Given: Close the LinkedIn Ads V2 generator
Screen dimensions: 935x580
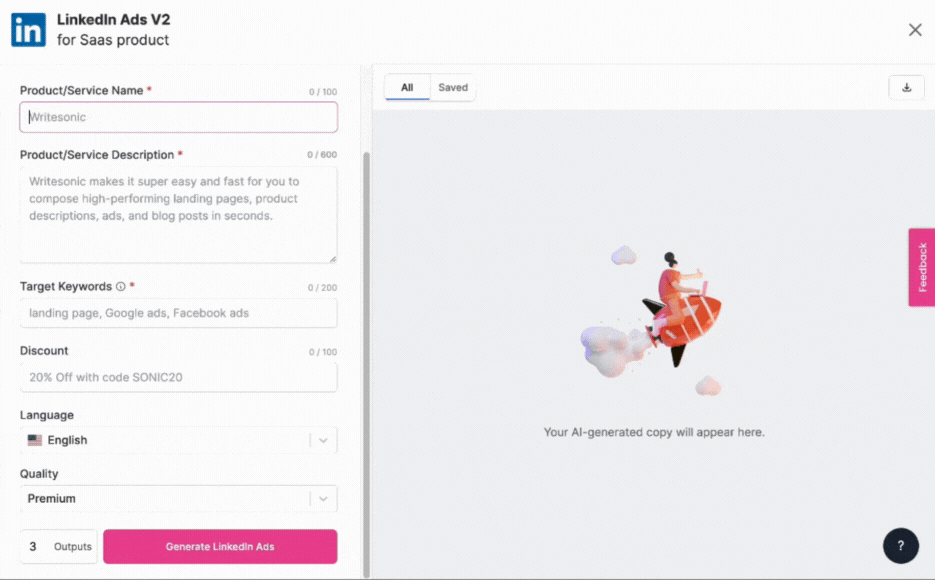Looking at the screenshot, I should coord(914,29).
